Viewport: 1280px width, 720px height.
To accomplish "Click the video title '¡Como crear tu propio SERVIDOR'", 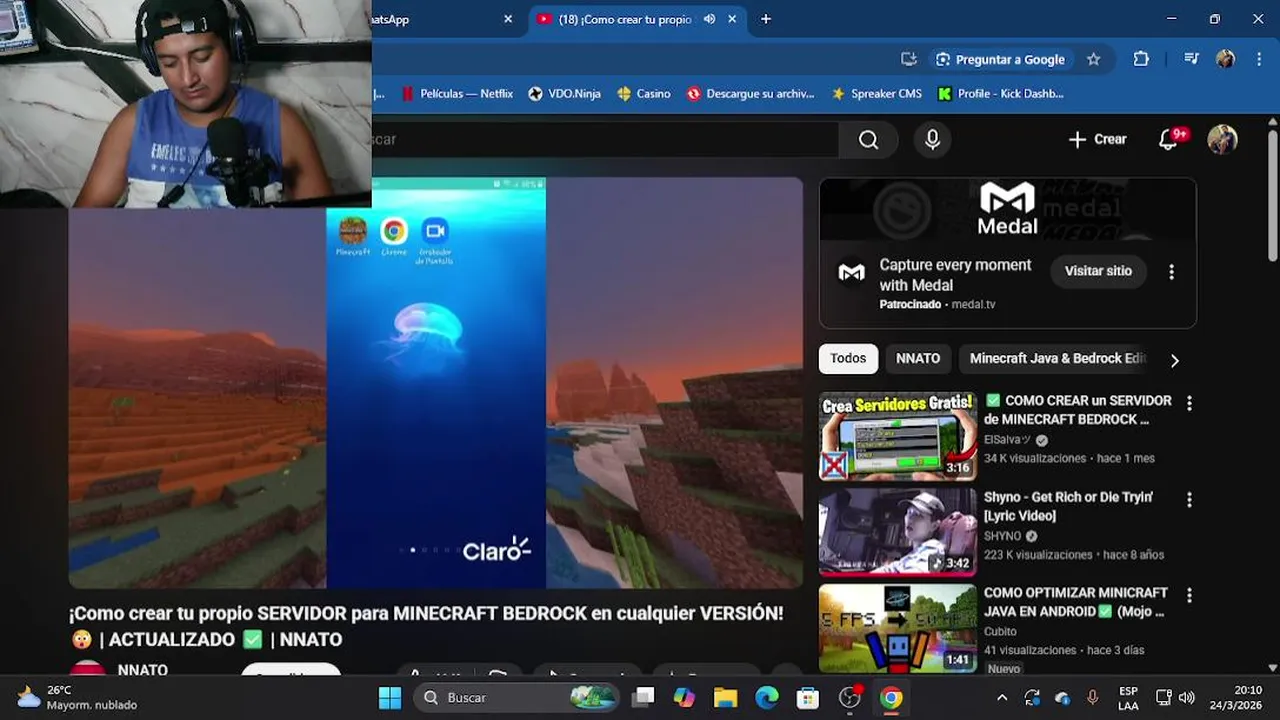I will tap(426, 626).
